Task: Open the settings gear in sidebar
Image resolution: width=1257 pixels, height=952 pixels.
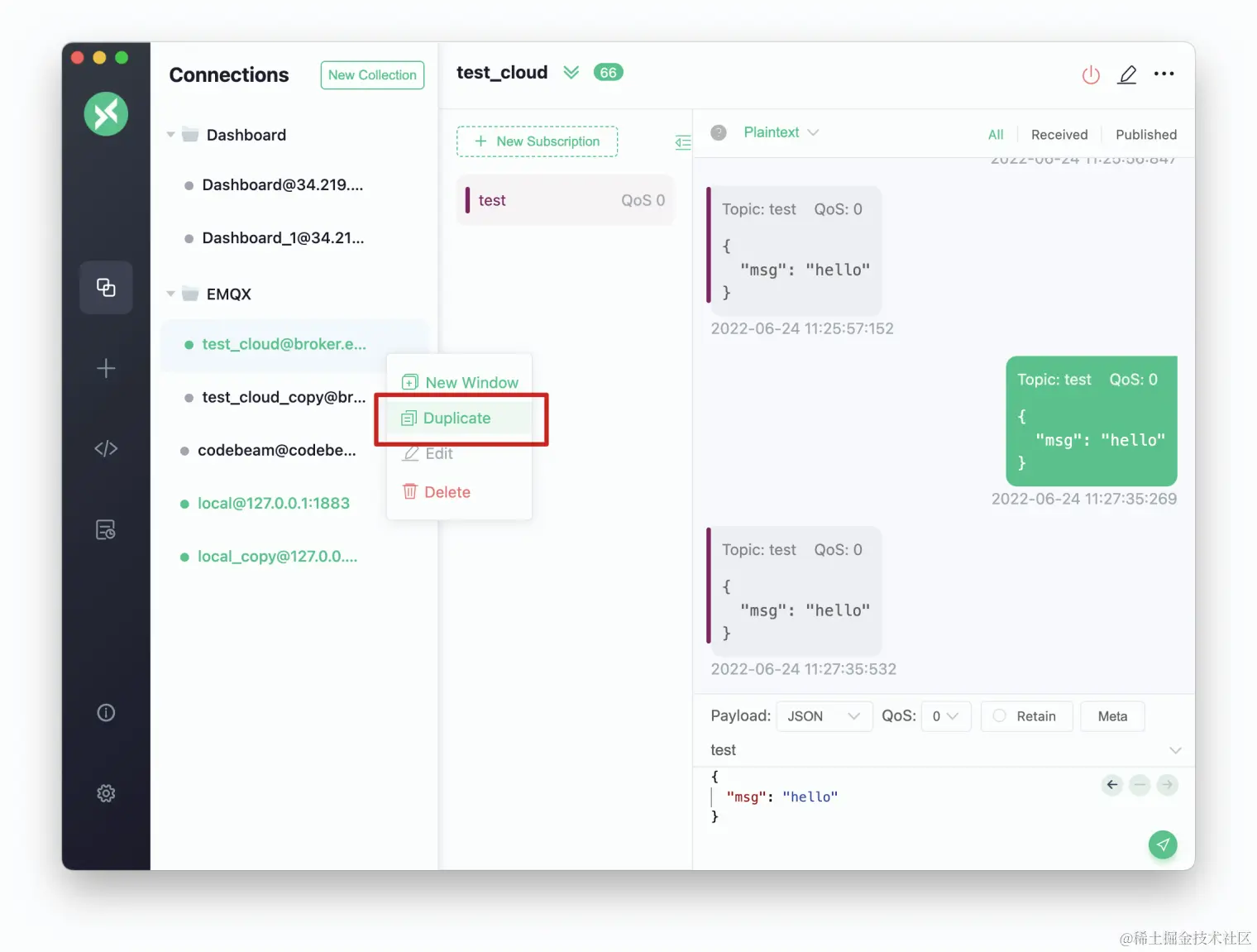Action: pos(106,793)
